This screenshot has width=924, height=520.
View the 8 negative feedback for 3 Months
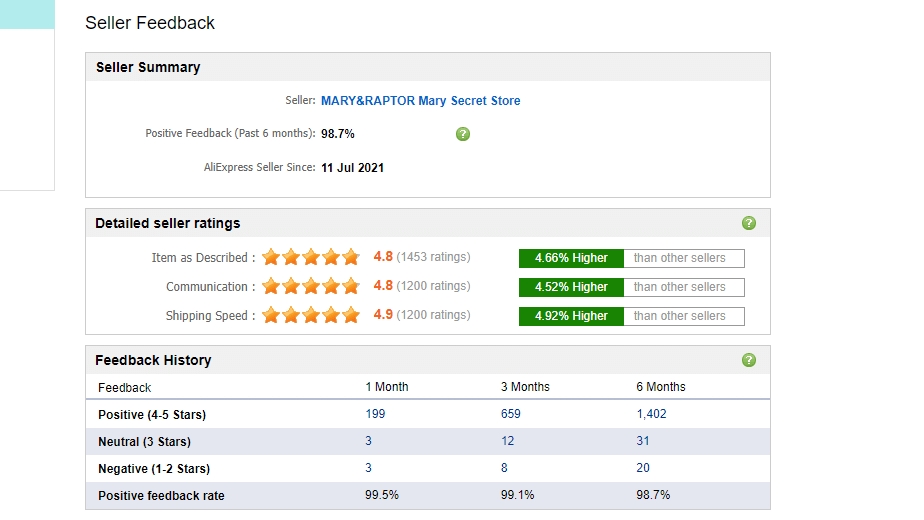[504, 468]
